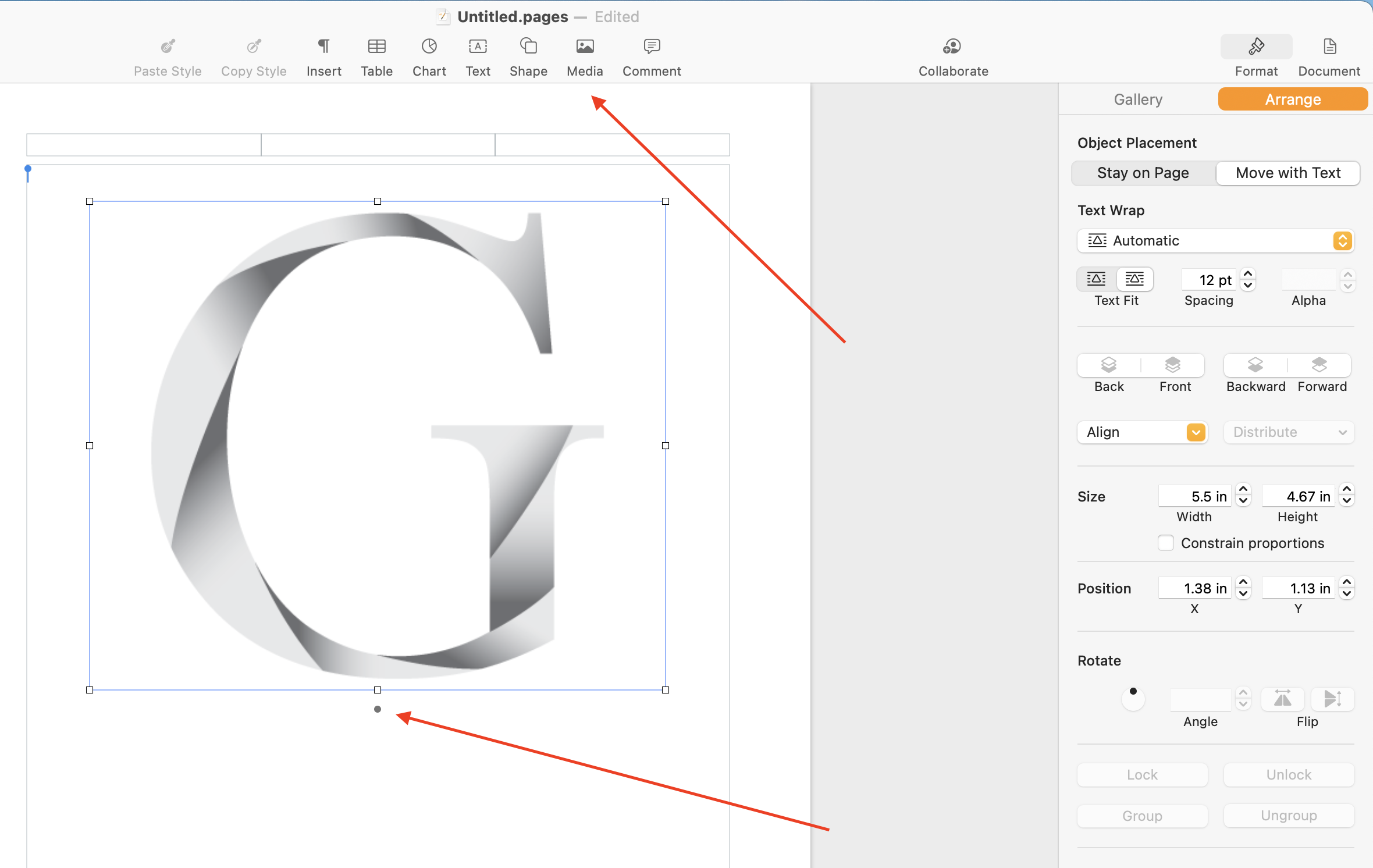Switch to the Gallery tab

[x=1138, y=99]
